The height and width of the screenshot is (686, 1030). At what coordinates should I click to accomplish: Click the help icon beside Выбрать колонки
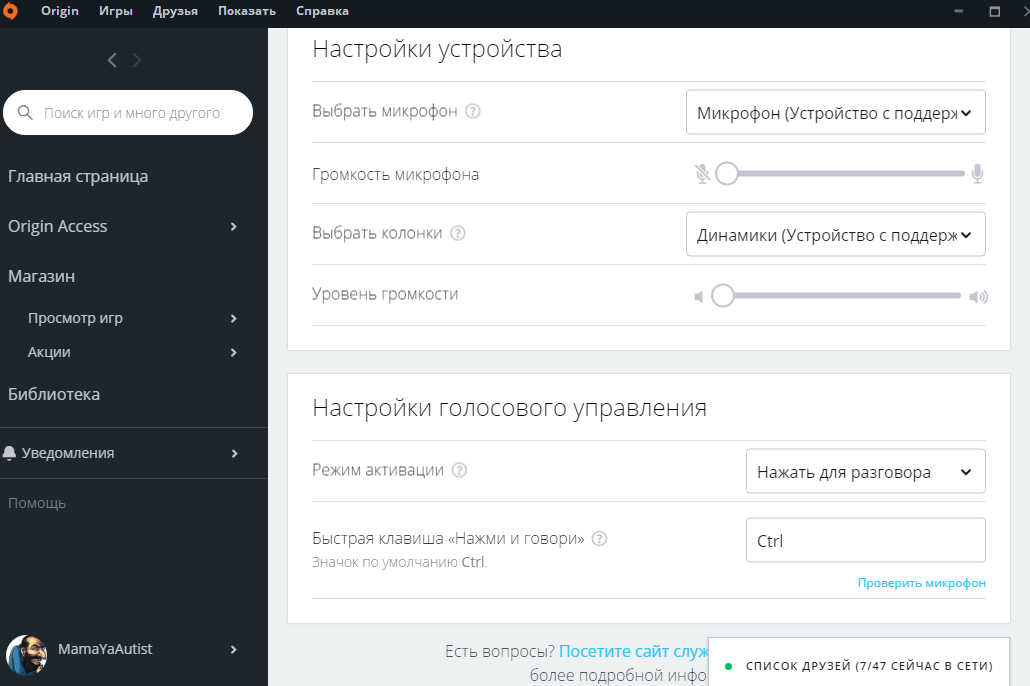[458, 233]
